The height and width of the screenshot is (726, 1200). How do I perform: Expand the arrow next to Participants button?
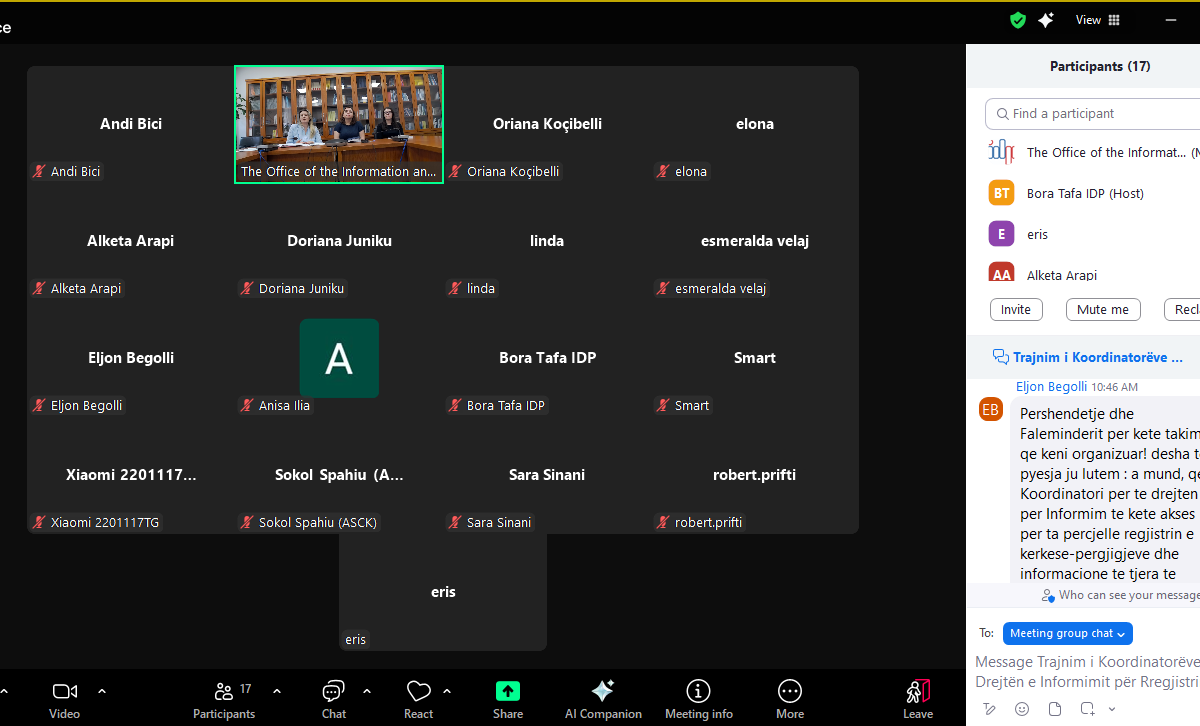277,691
